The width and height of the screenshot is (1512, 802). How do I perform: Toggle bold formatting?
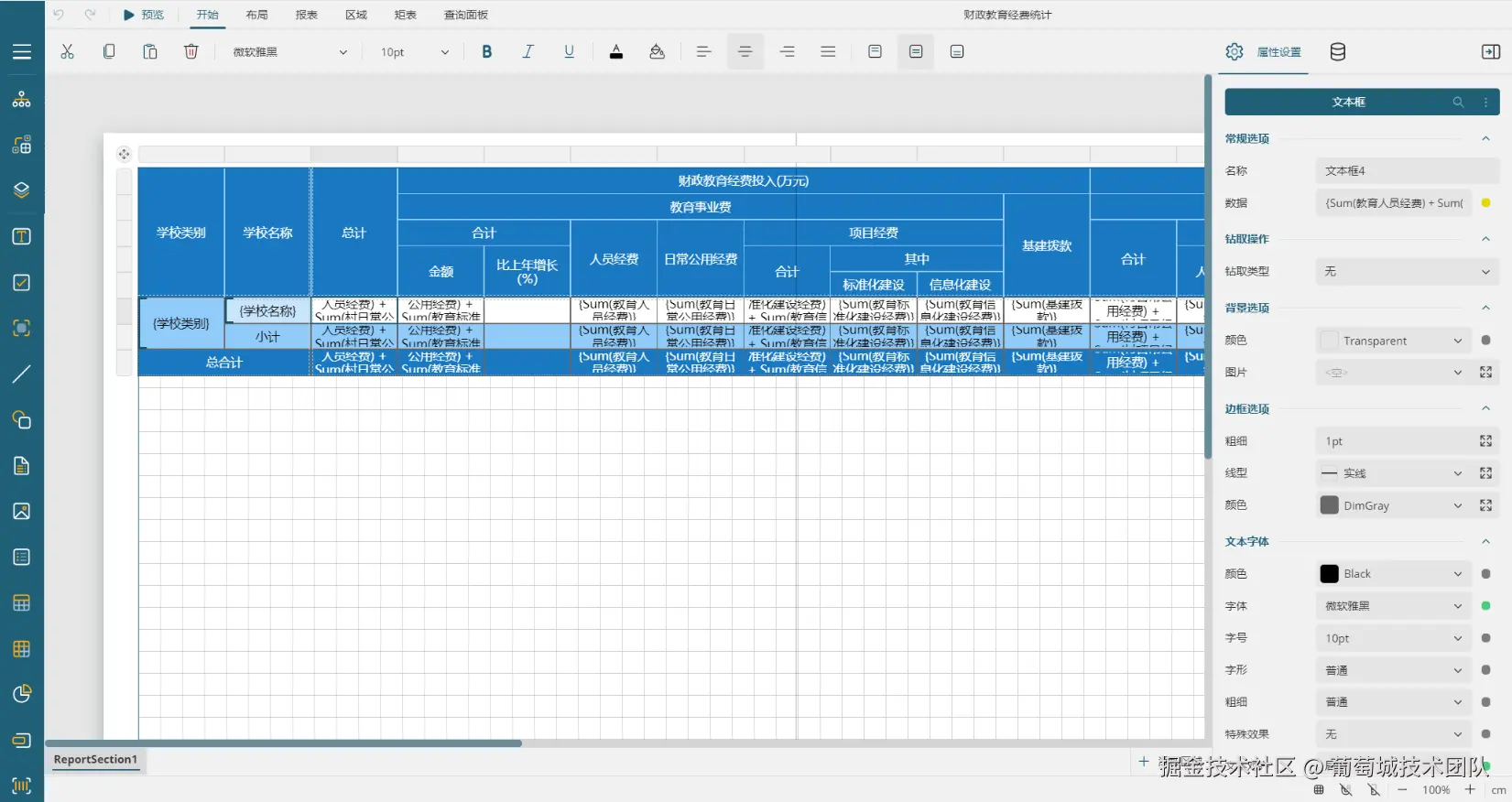tap(487, 52)
